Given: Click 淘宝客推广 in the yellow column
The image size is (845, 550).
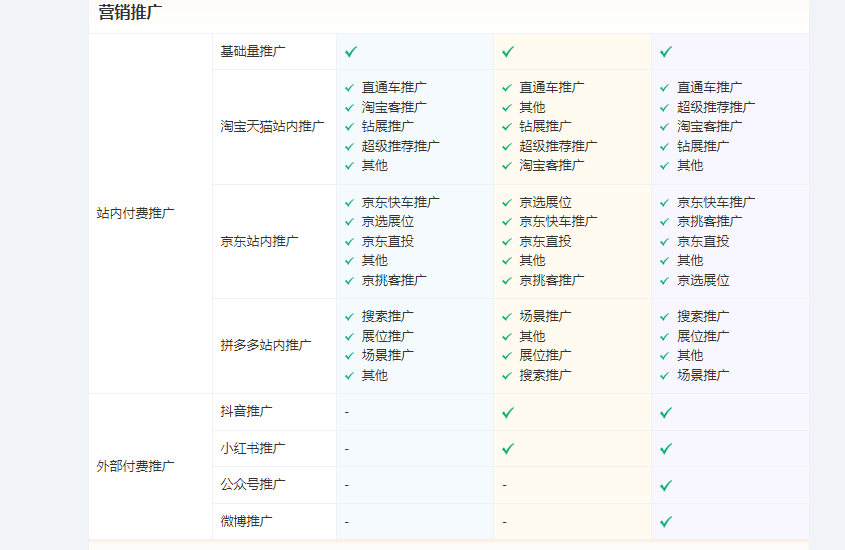Looking at the screenshot, I should pos(552,165).
